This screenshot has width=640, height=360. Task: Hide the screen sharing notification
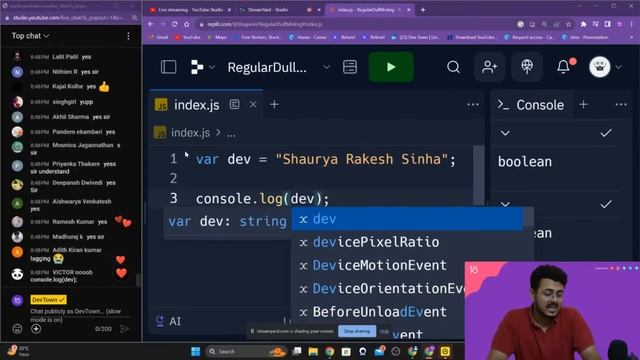tap(384, 331)
